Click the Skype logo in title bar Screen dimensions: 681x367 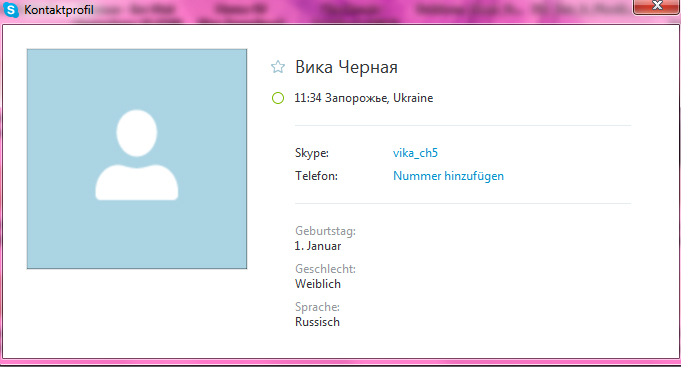(11, 10)
